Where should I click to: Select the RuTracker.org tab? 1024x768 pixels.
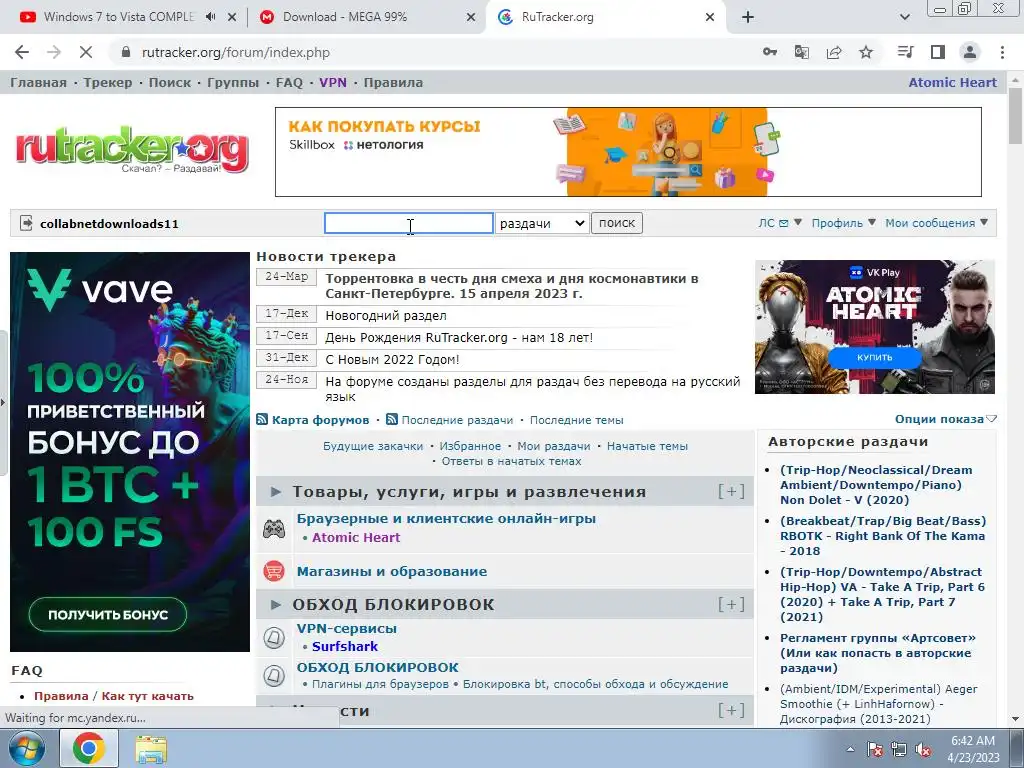pyautogui.click(x=557, y=17)
